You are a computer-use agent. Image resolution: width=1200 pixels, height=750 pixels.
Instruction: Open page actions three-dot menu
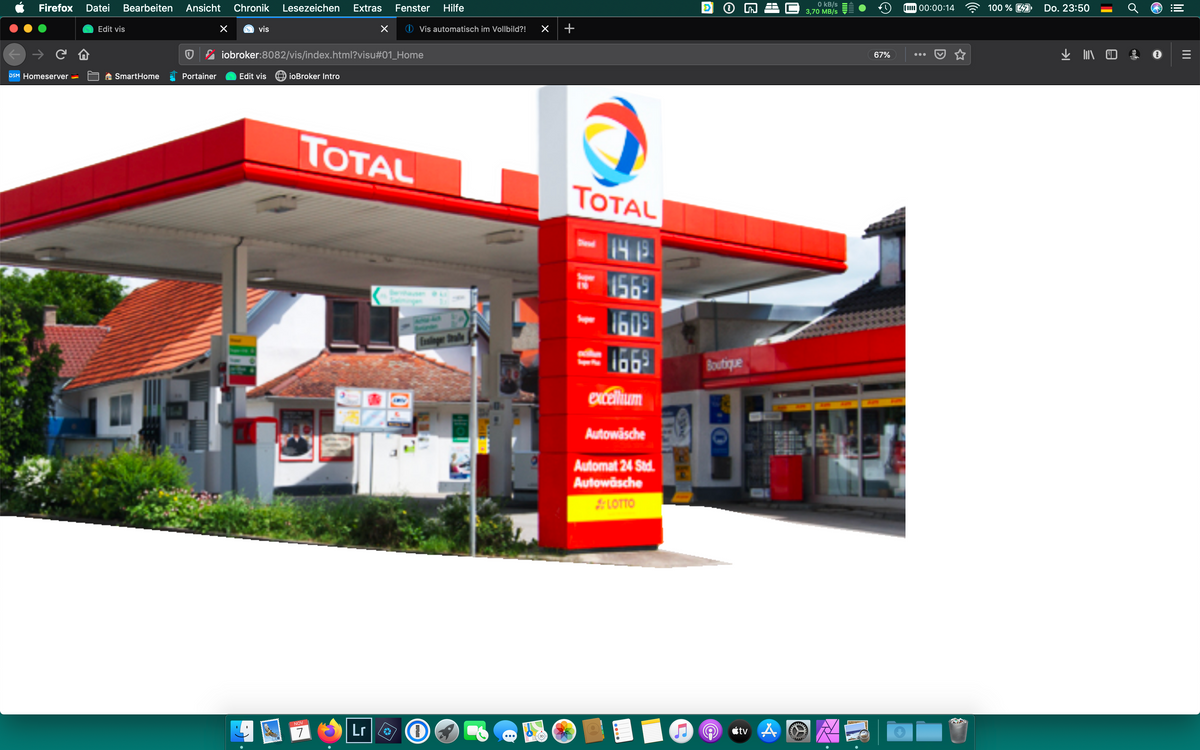coord(920,55)
